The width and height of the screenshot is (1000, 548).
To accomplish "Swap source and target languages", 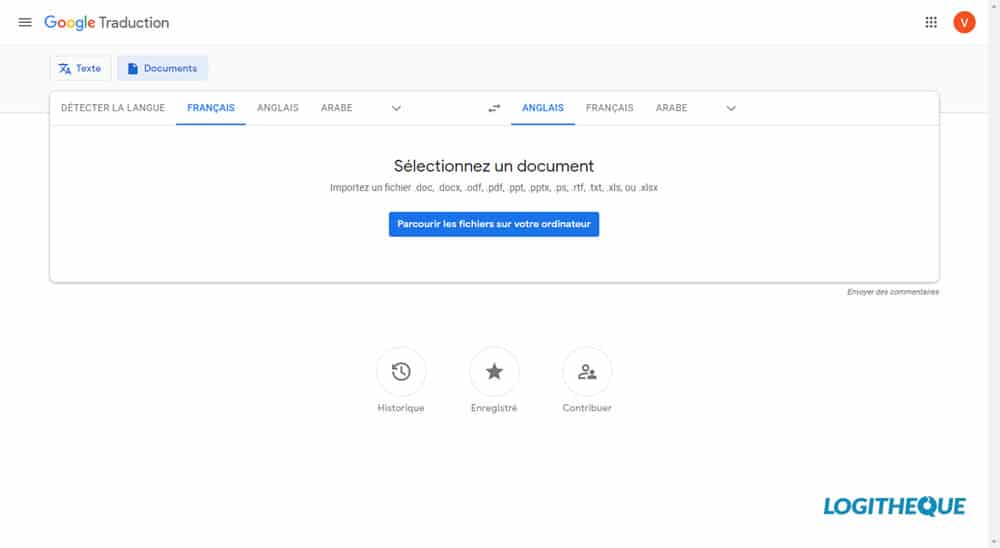I will click(x=494, y=108).
